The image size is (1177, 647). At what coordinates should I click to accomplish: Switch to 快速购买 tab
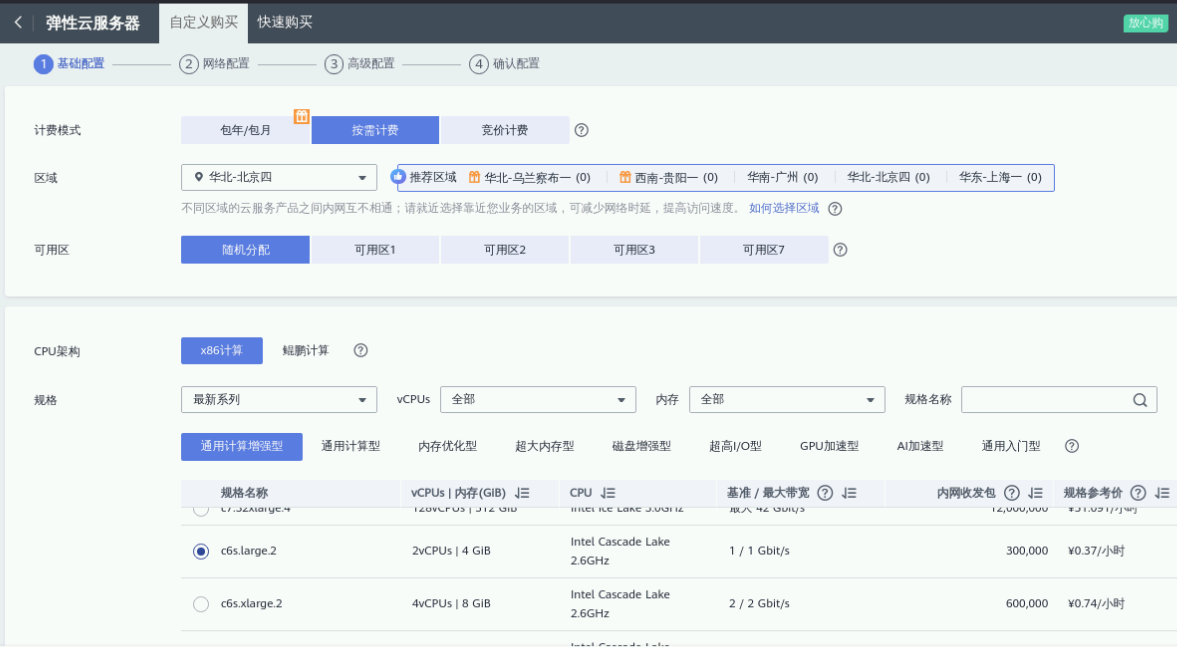[x=284, y=23]
